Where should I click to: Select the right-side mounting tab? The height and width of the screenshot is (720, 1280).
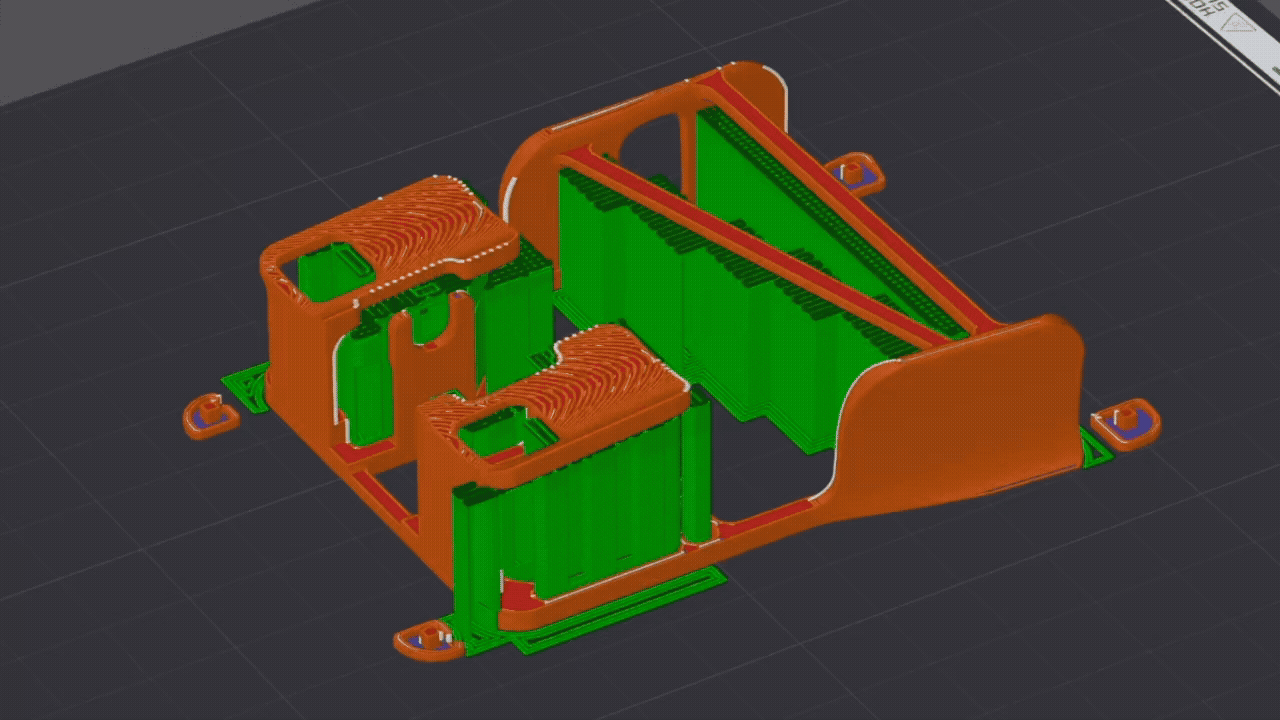click(1125, 420)
